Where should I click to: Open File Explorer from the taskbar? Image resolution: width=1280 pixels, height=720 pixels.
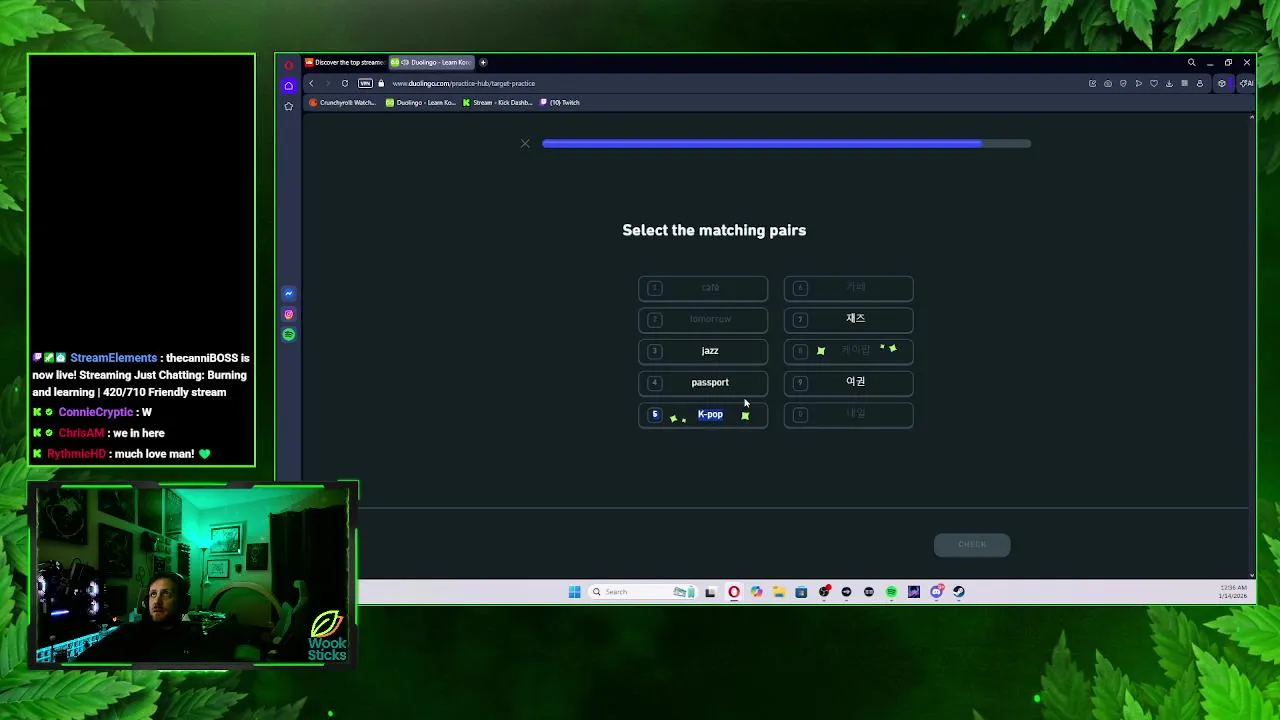click(x=779, y=592)
